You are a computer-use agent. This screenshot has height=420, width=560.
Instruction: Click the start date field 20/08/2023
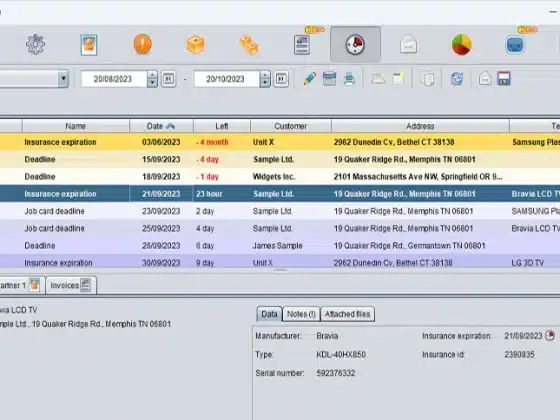(114, 79)
